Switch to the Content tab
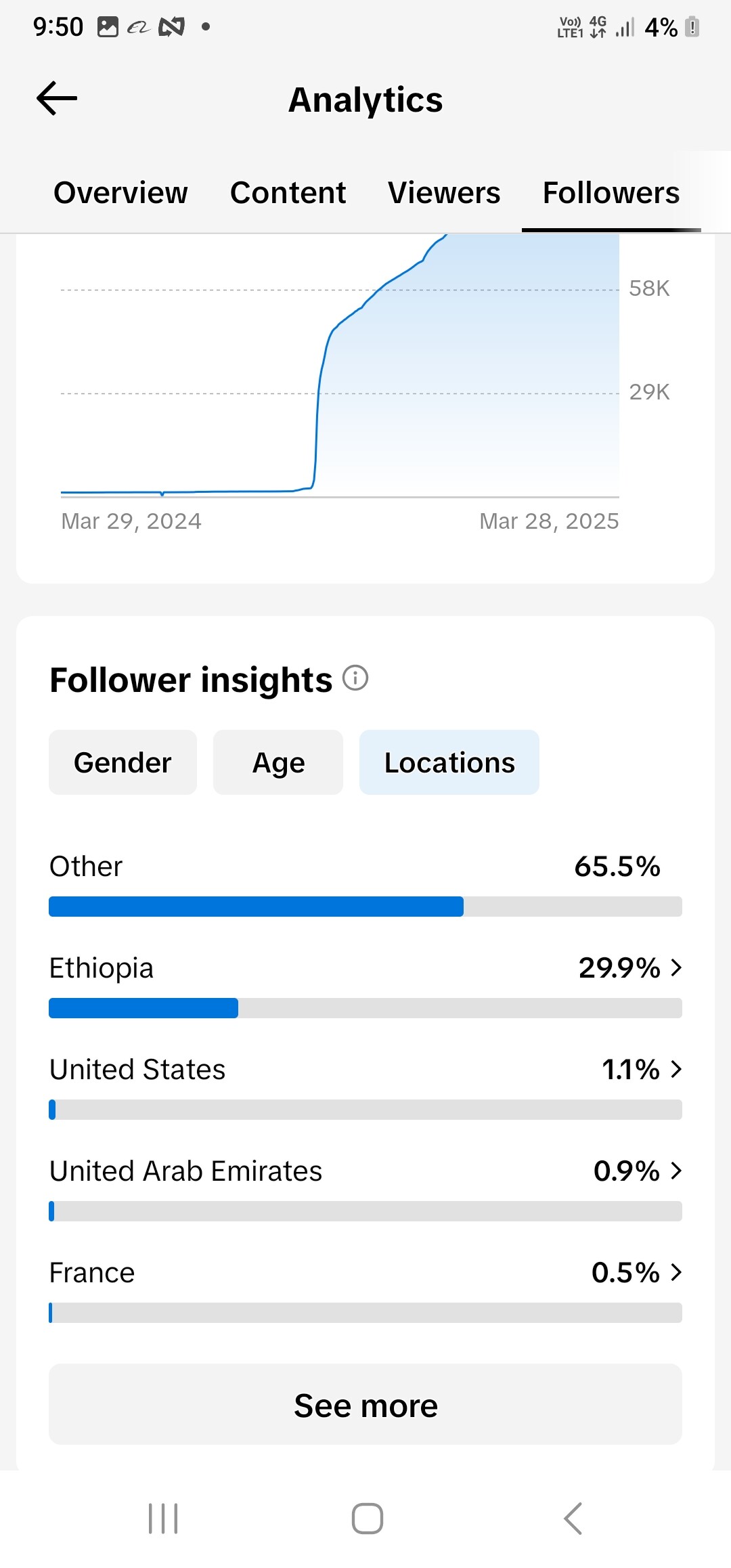 288,193
